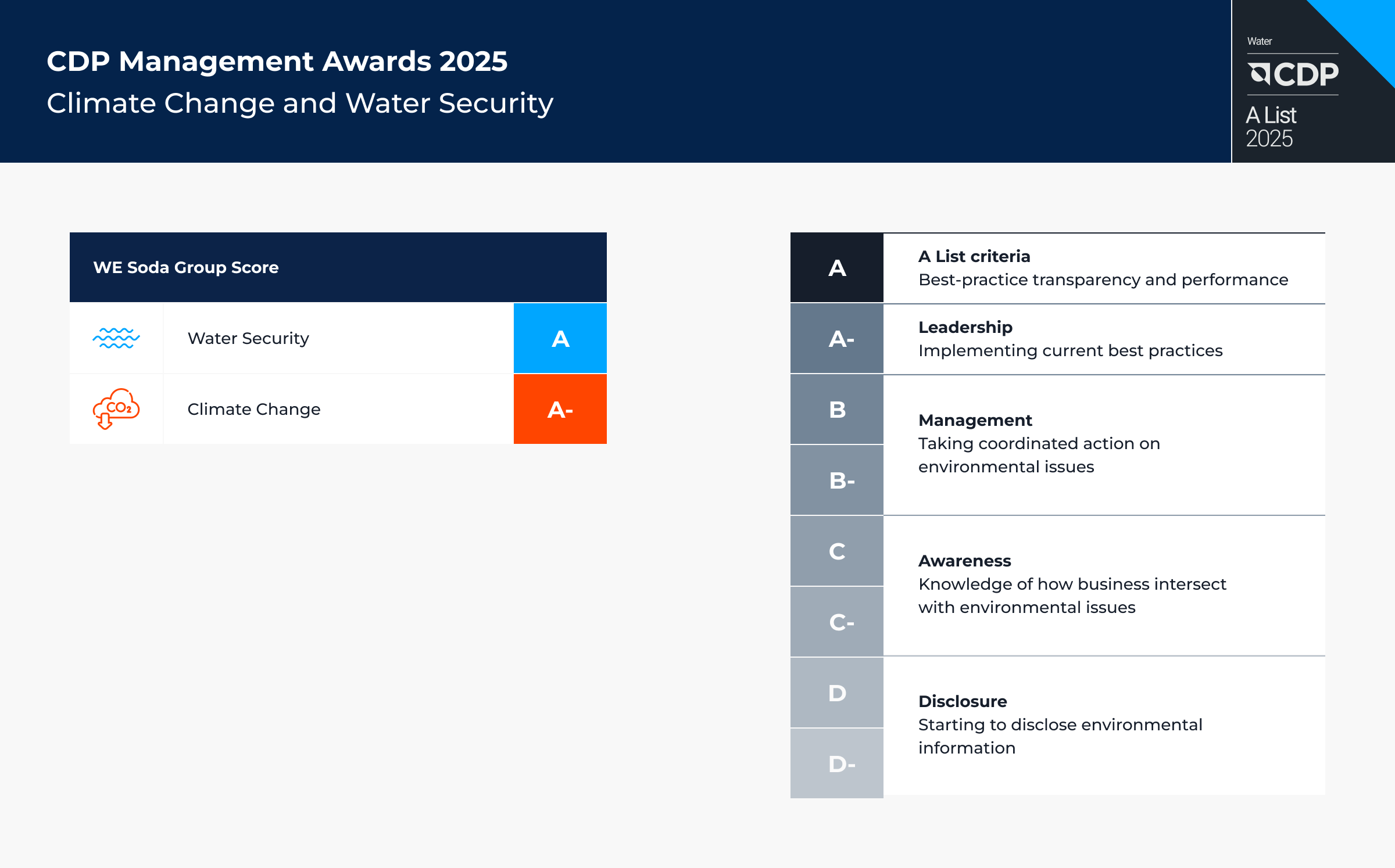
Task: Click the A- grade tile in legend
Action: click(x=836, y=339)
